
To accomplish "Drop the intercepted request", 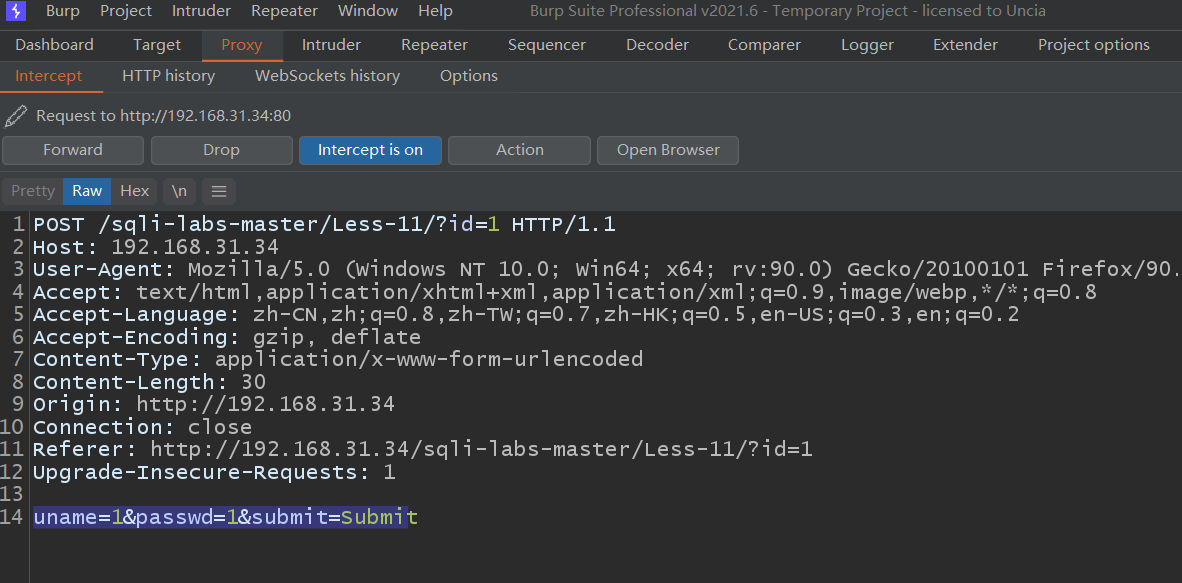I will point(222,150).
